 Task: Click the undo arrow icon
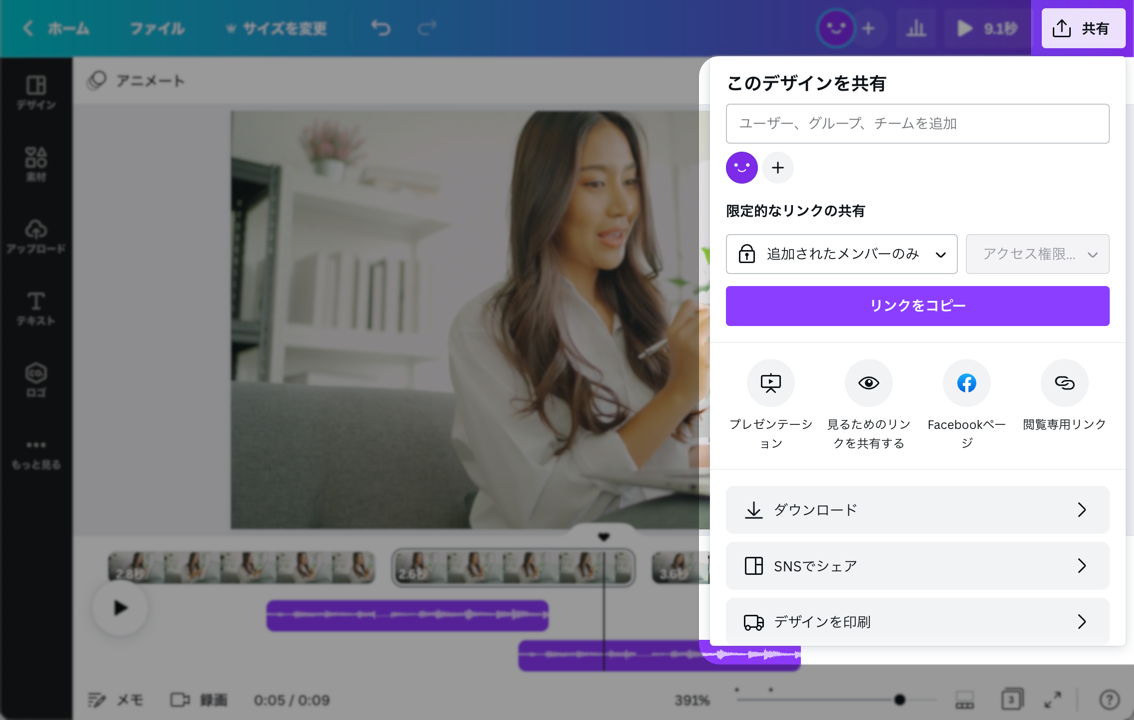(x=380, y=28)
